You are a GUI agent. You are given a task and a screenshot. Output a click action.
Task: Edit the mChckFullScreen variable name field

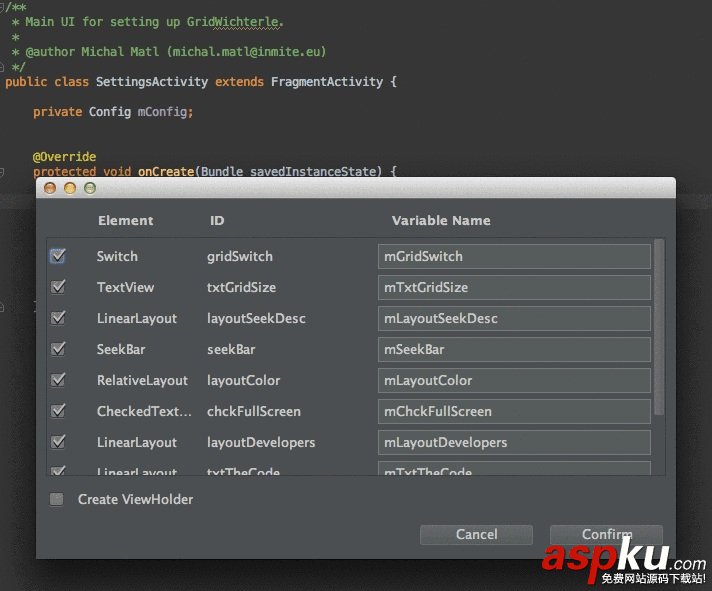point(514,411)
